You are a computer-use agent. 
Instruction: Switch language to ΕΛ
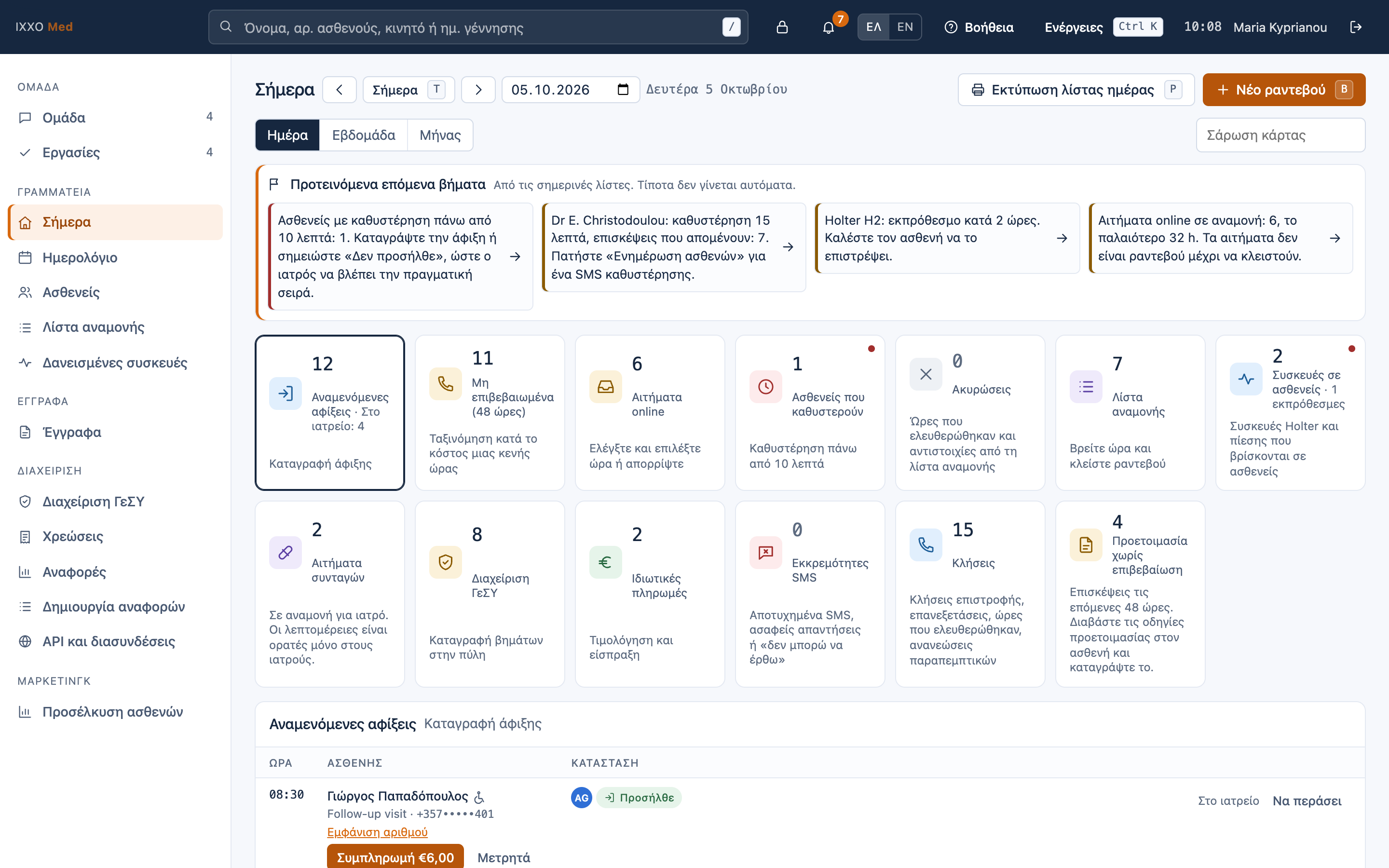pos(873,27)
